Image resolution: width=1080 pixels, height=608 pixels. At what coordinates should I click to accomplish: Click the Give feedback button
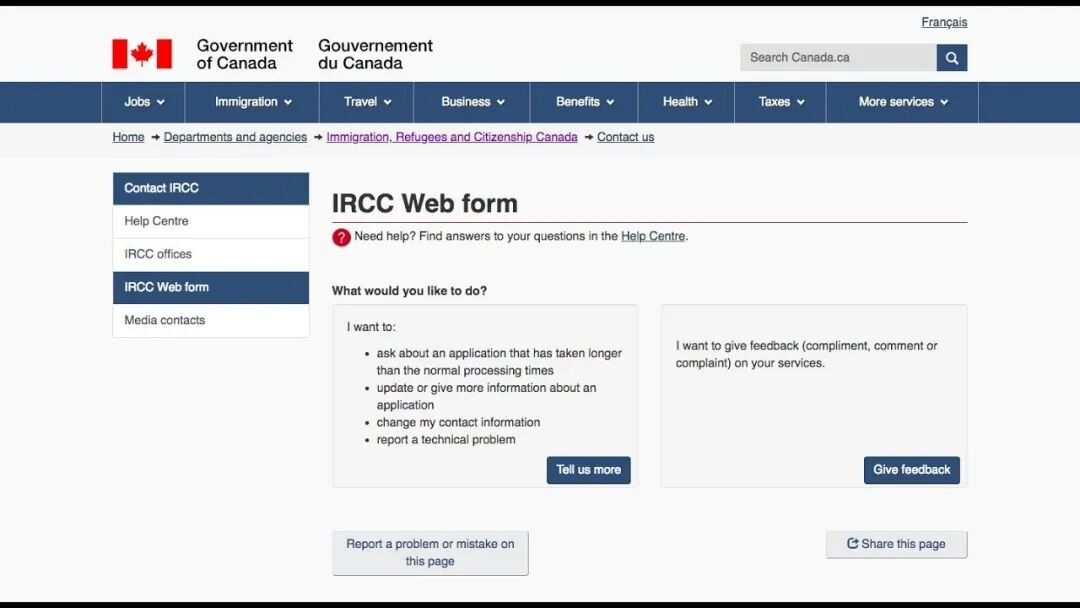click(x=911, y=470)
